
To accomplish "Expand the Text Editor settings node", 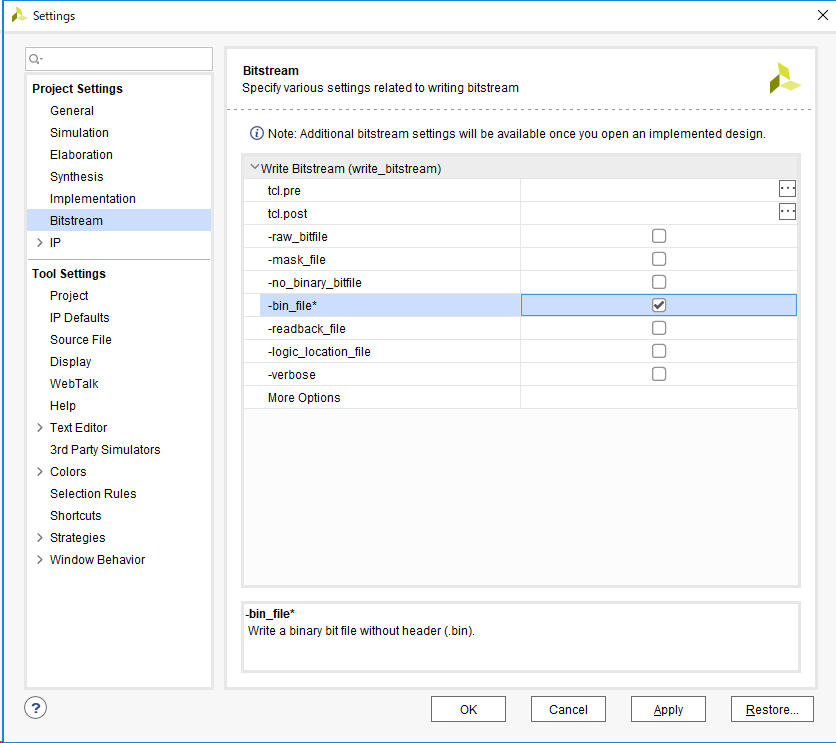I will point(39,428).
